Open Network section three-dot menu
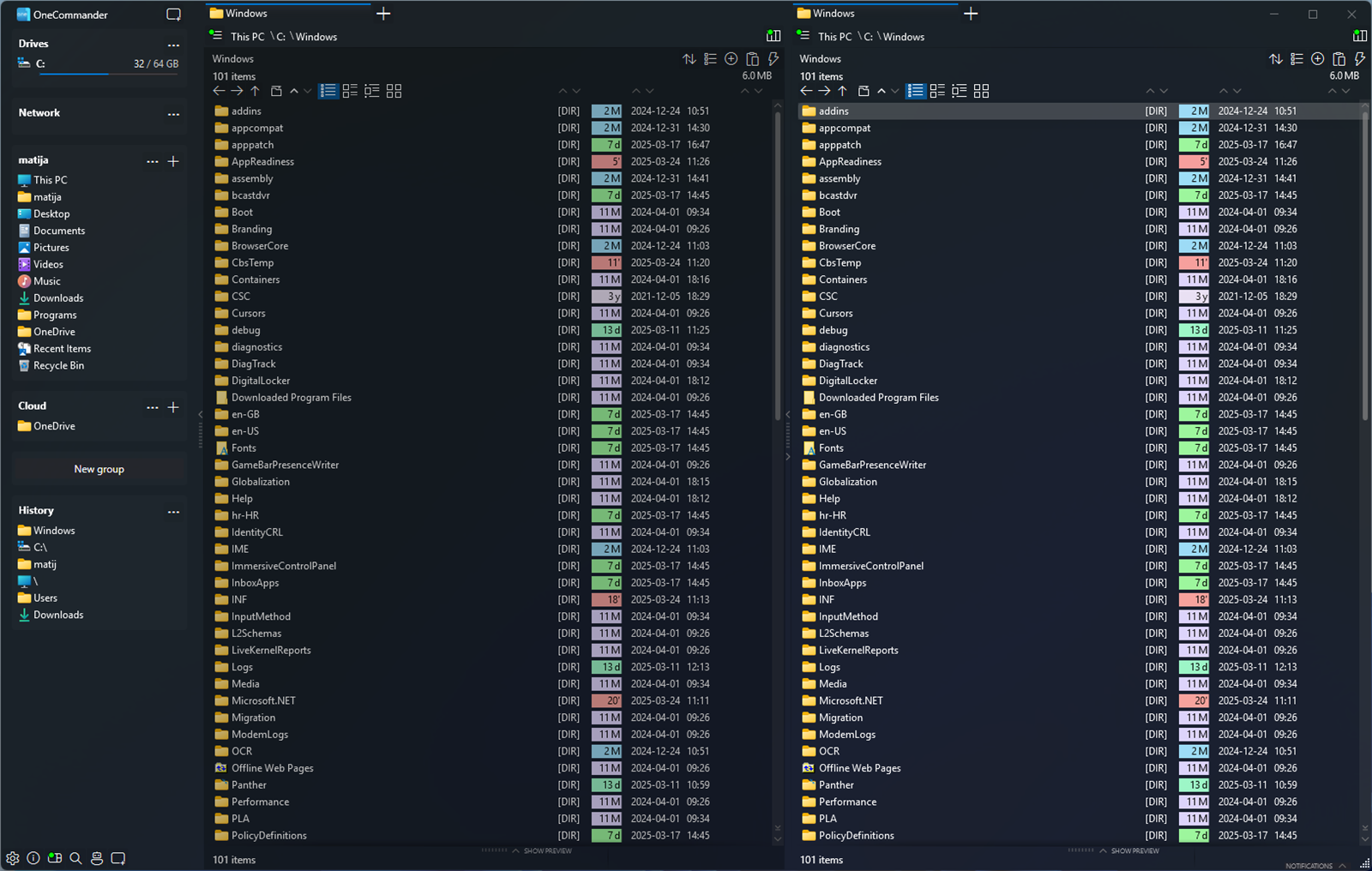 tap(173, 114)
